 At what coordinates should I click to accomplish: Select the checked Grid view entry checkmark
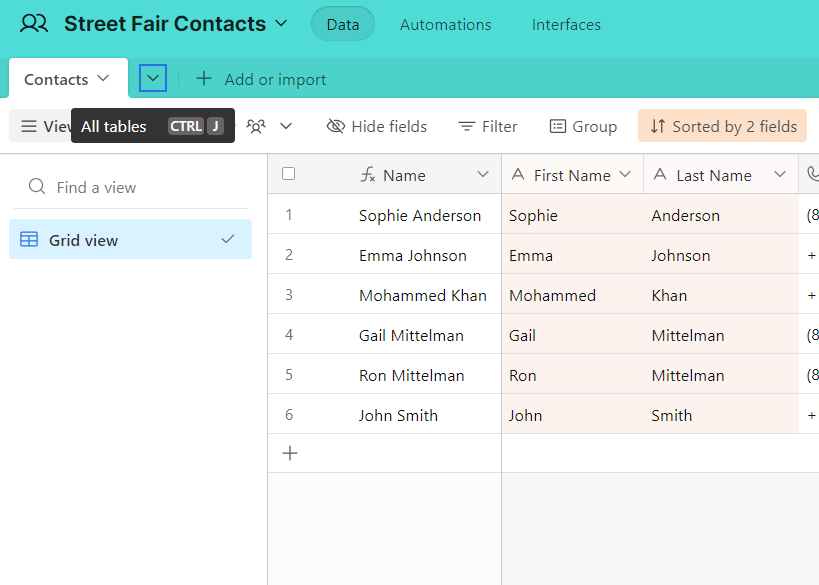click(x=228, y=239)
